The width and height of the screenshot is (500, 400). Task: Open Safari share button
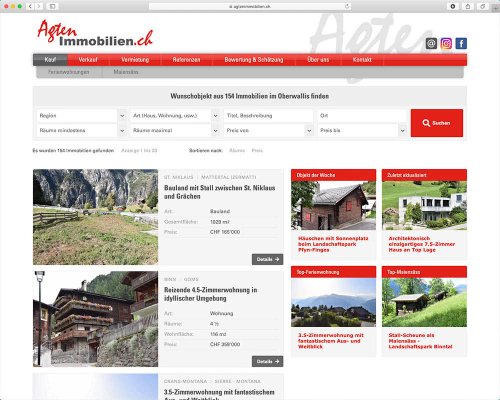click(468, 6)
